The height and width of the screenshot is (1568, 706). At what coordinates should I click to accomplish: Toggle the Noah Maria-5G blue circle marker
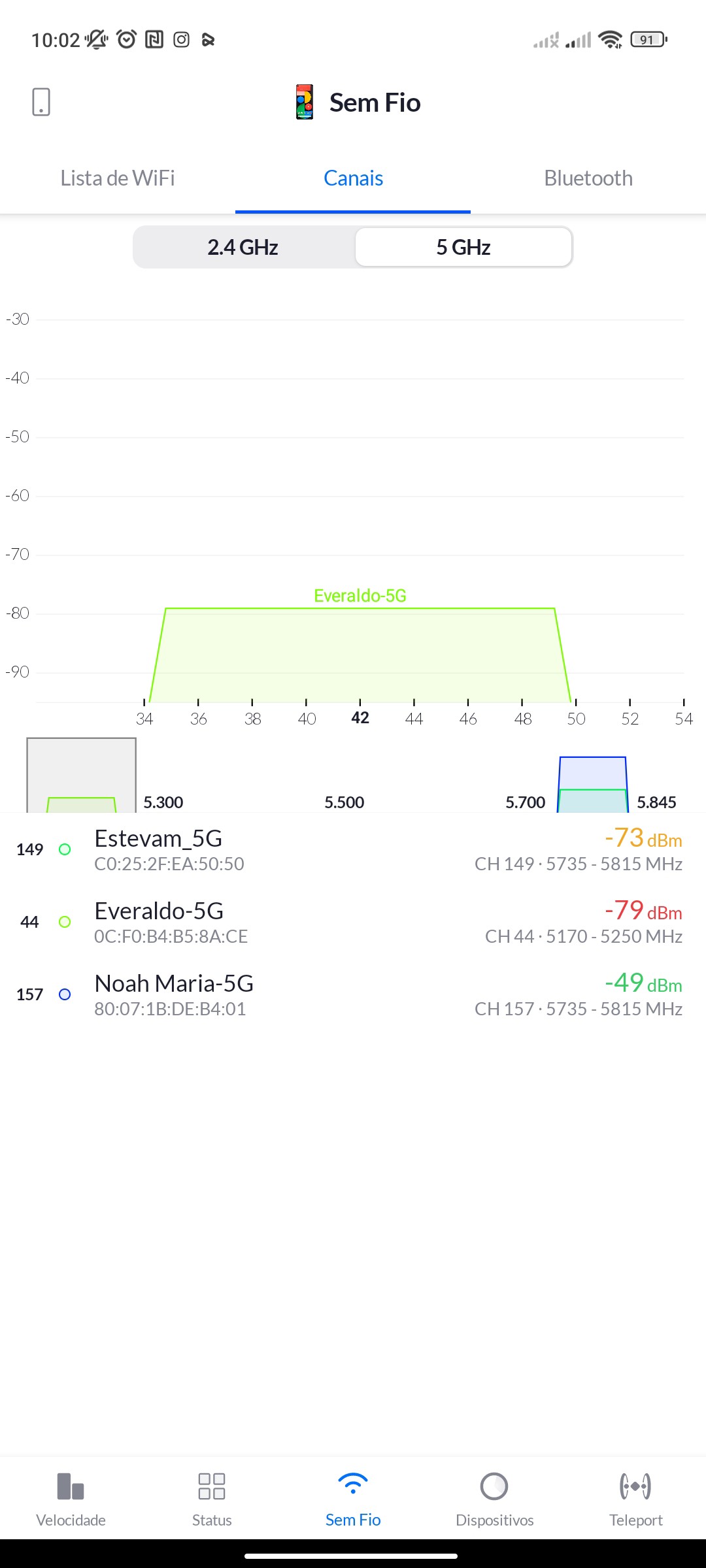[65, 994]
